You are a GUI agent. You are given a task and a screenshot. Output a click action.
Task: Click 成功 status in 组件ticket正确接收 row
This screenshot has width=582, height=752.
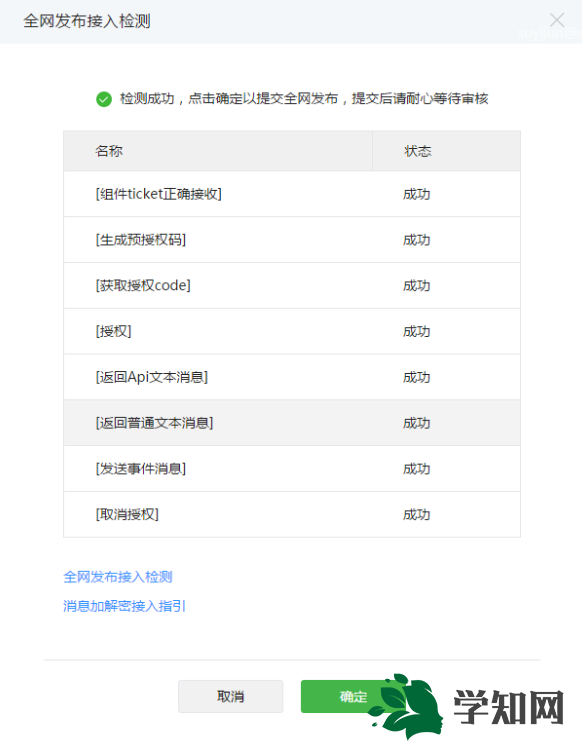click(417, 194)
